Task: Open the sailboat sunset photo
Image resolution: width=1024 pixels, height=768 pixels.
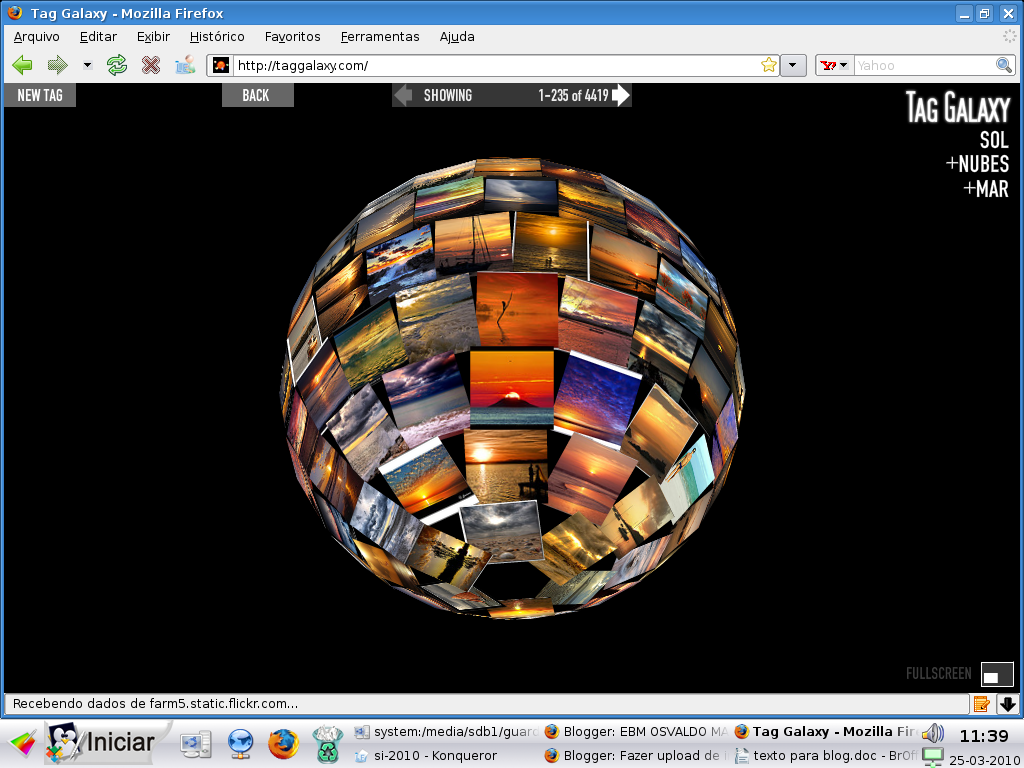Action: pyautogui.click(x=473, y=240)
